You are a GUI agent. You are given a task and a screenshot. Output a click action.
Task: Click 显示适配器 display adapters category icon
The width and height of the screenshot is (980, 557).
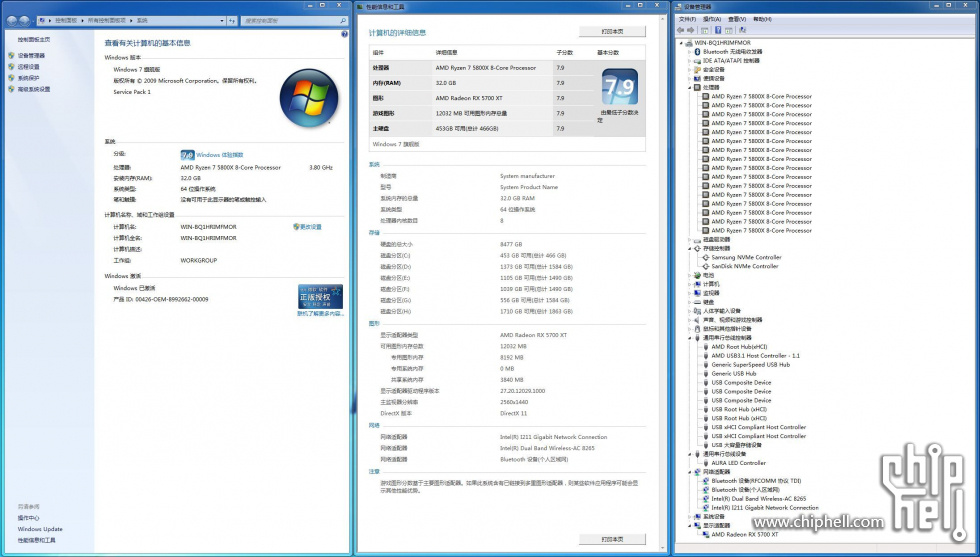(x=697, y=526)
